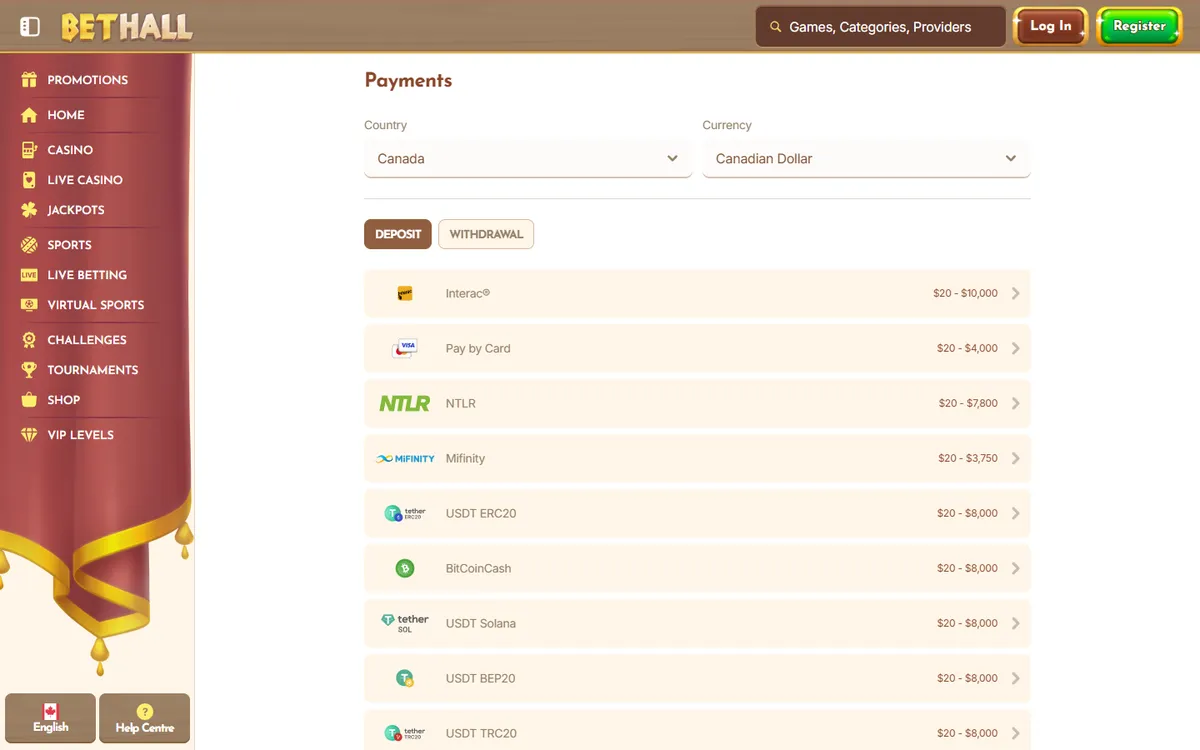The image size is (1200, 750).
Task: Open the Jackpots menu item
Action: point(76,210)
